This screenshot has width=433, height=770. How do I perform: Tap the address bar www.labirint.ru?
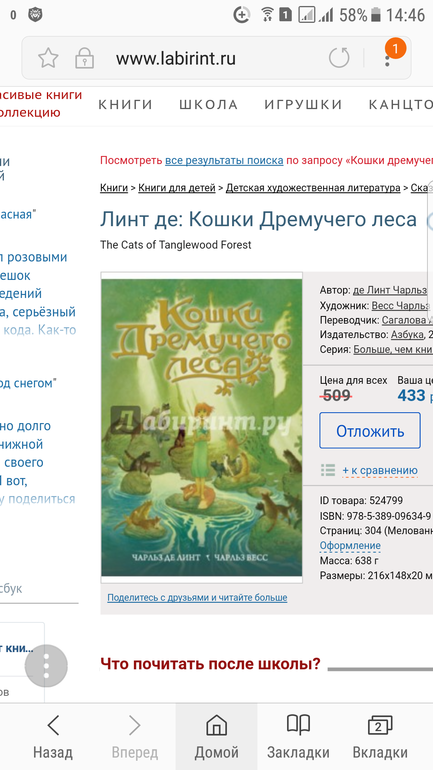(x=176, y=58)
